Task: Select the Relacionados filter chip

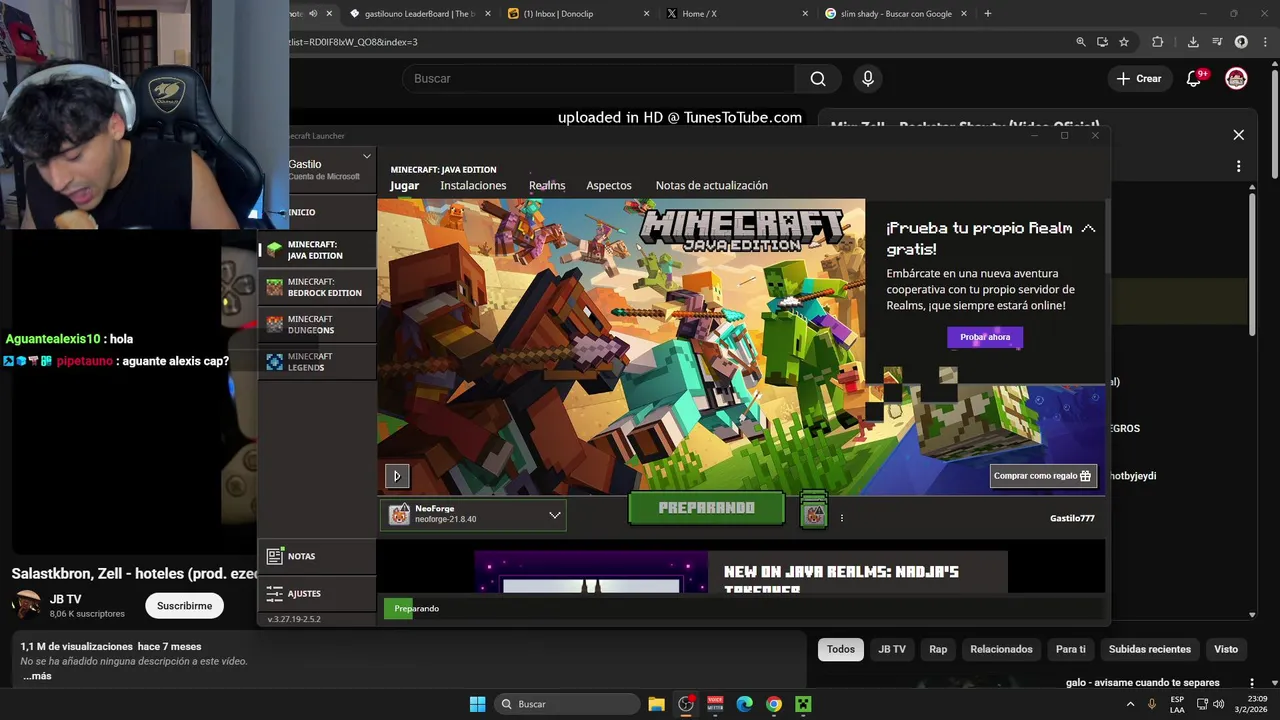Action: [1001, 650]
